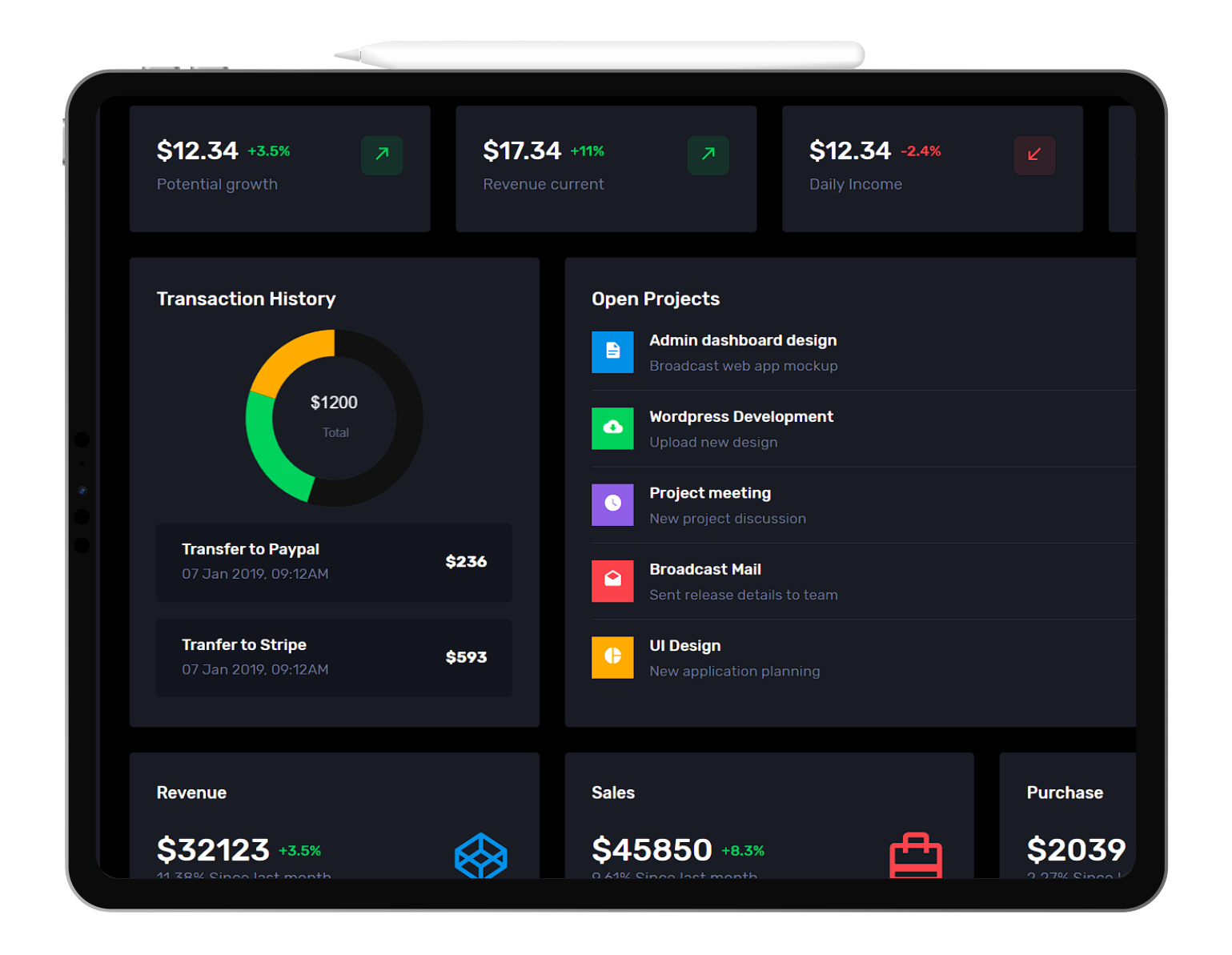Click the Project meeting clock icon

click(x=612, y=504)
